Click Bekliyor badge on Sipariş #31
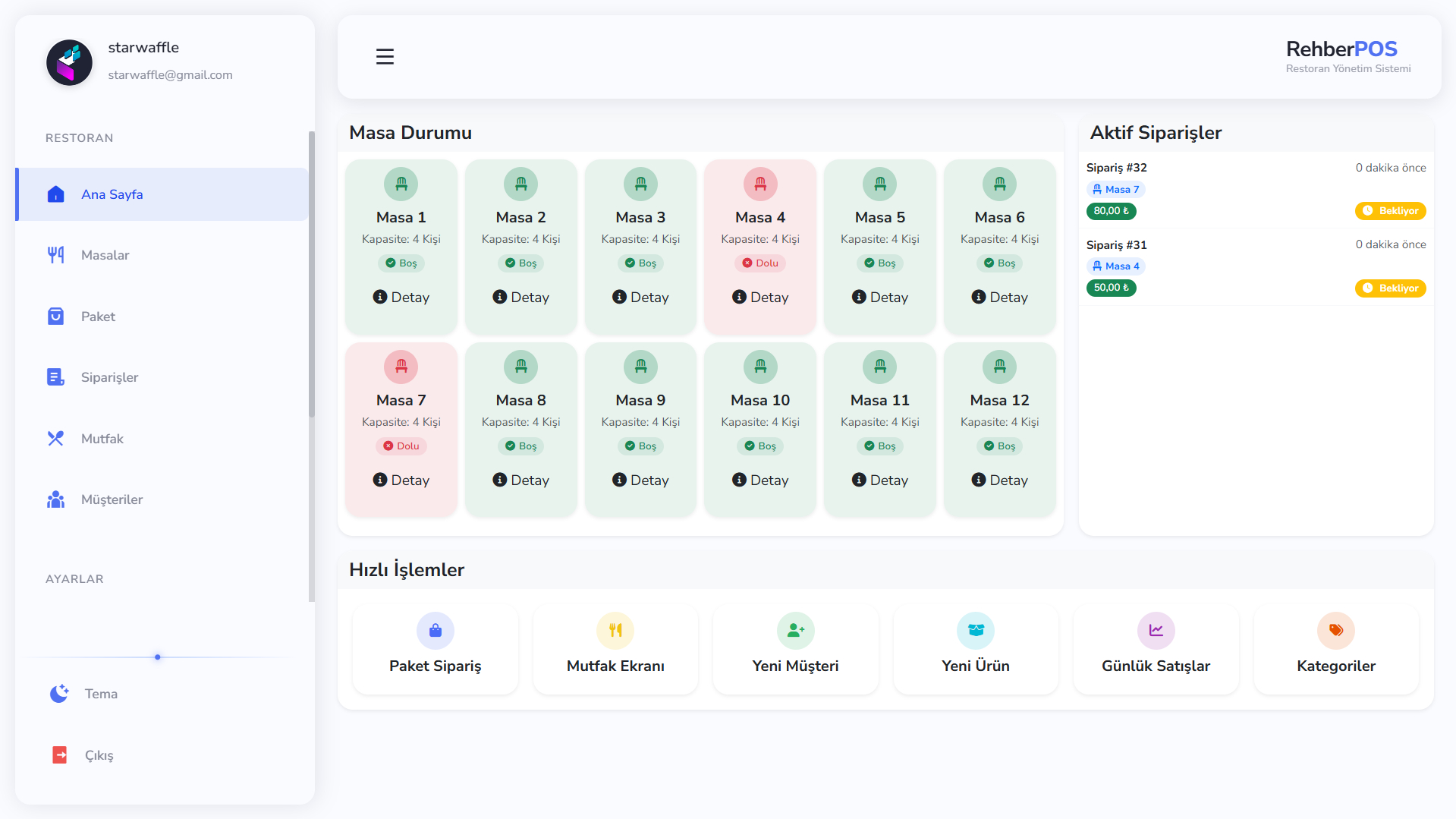This screenshot has height=819, width=1456. [x=1390, y=288]
